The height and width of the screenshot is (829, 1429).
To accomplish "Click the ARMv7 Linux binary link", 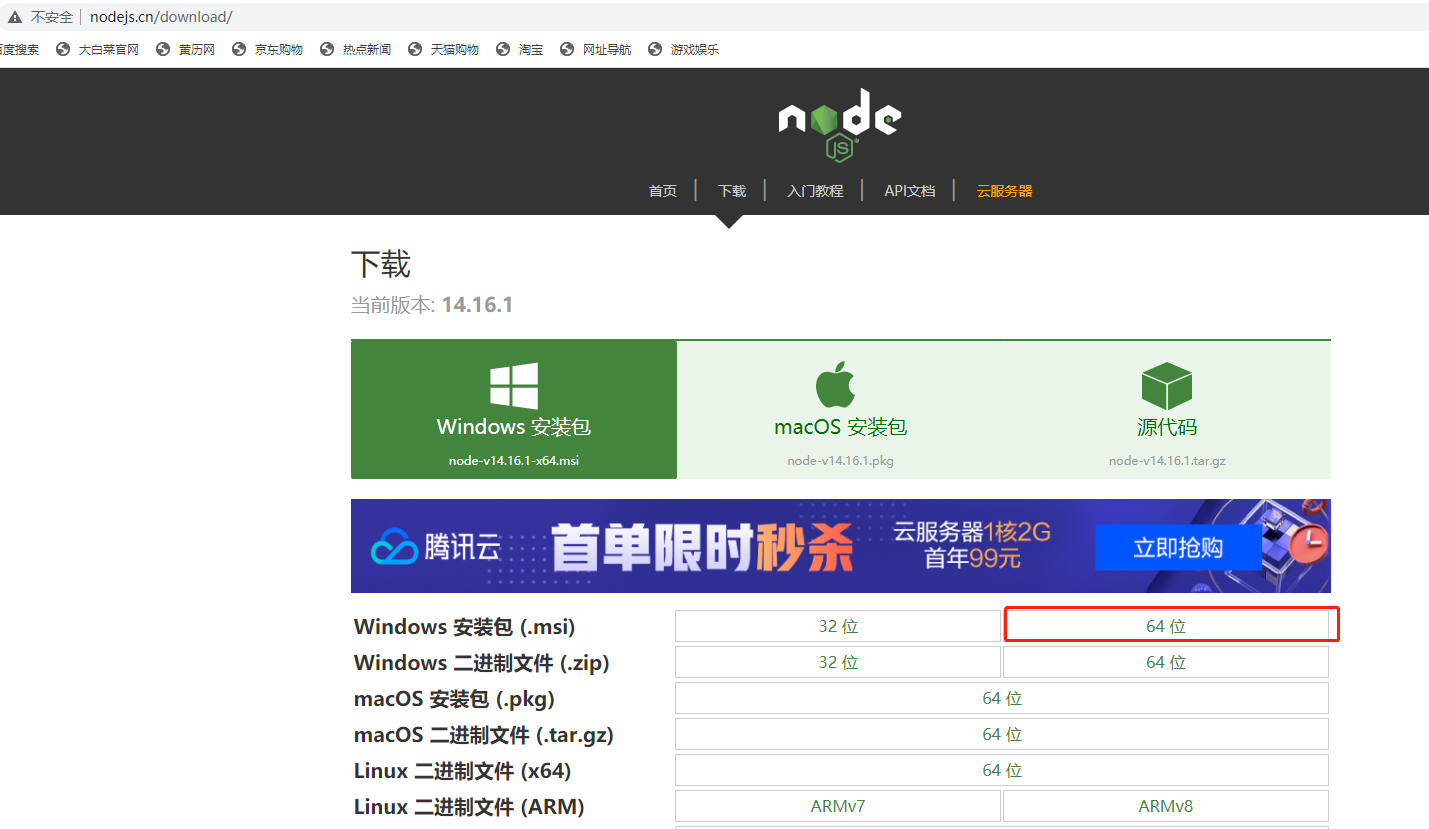I will coord(837,805).
